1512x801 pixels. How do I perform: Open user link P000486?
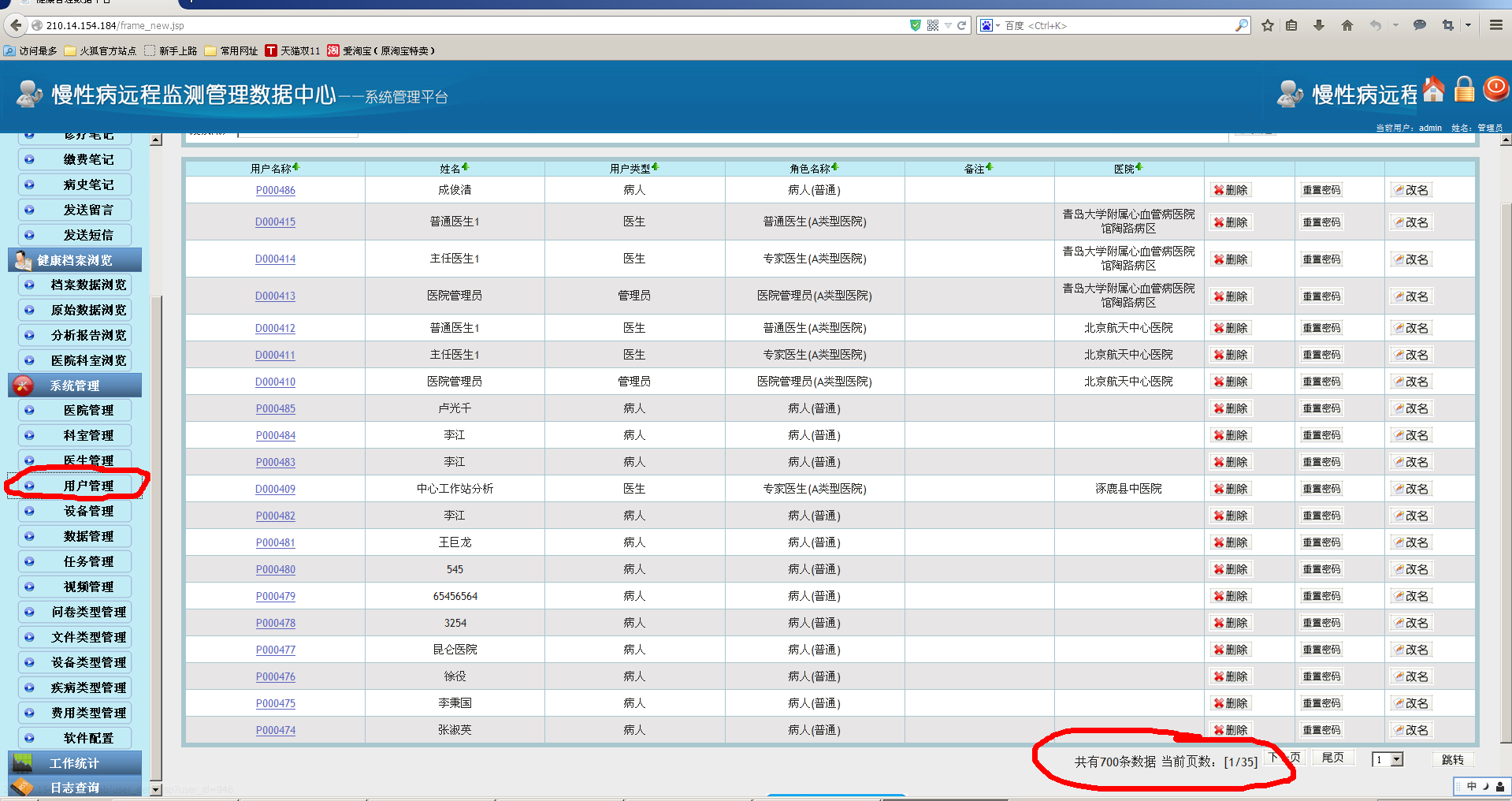point(276,190)
